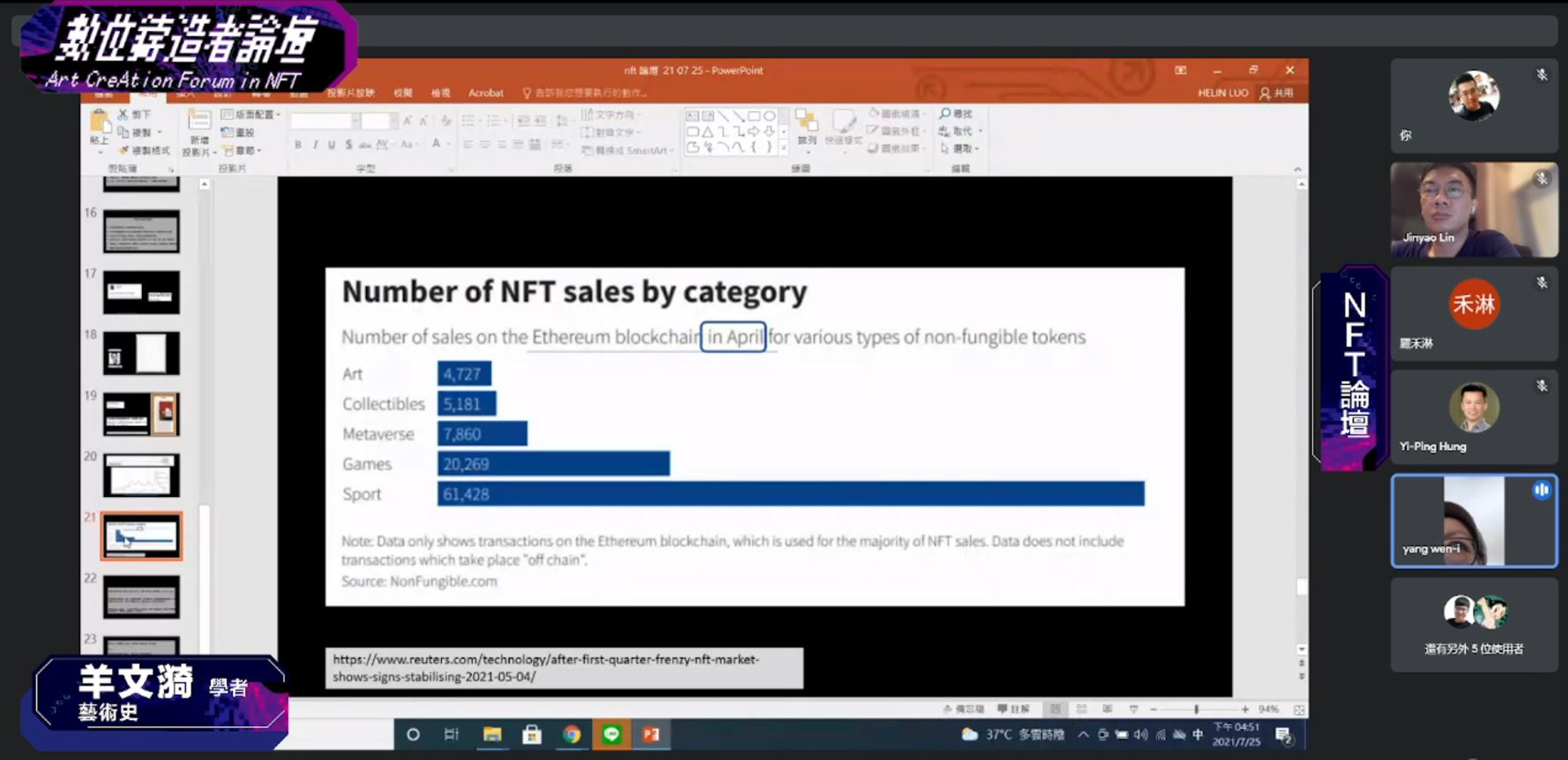
Task: Toggle Align Right paragraph
Action: (x=501, y=145)
